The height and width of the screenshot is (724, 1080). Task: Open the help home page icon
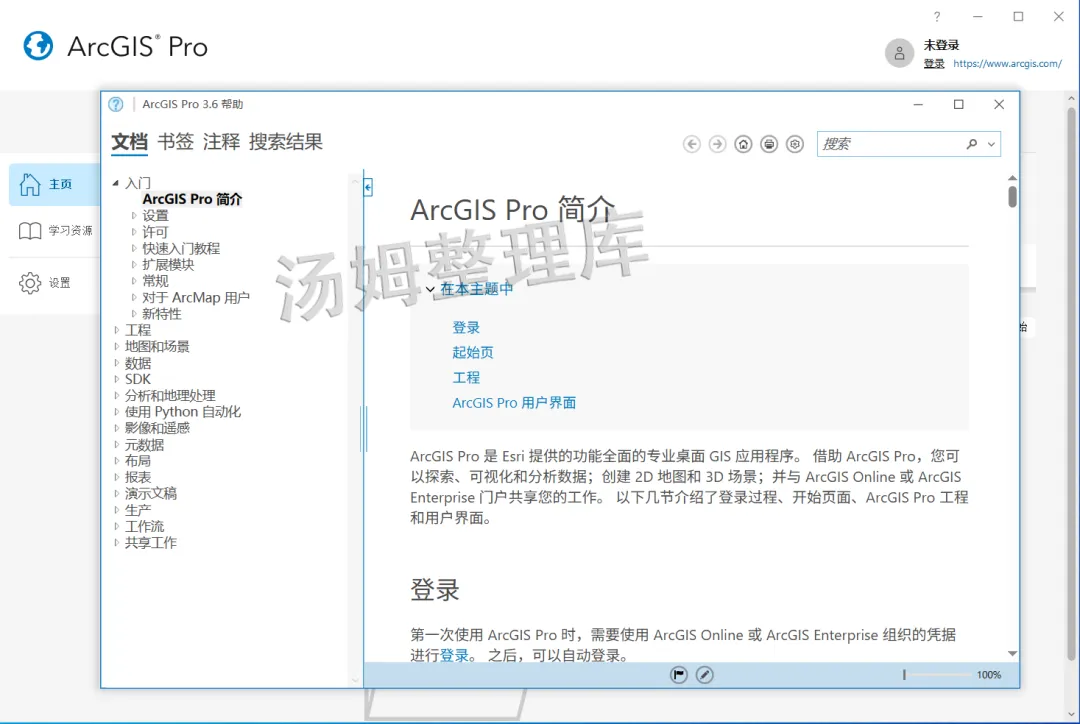tap(743, 144)
